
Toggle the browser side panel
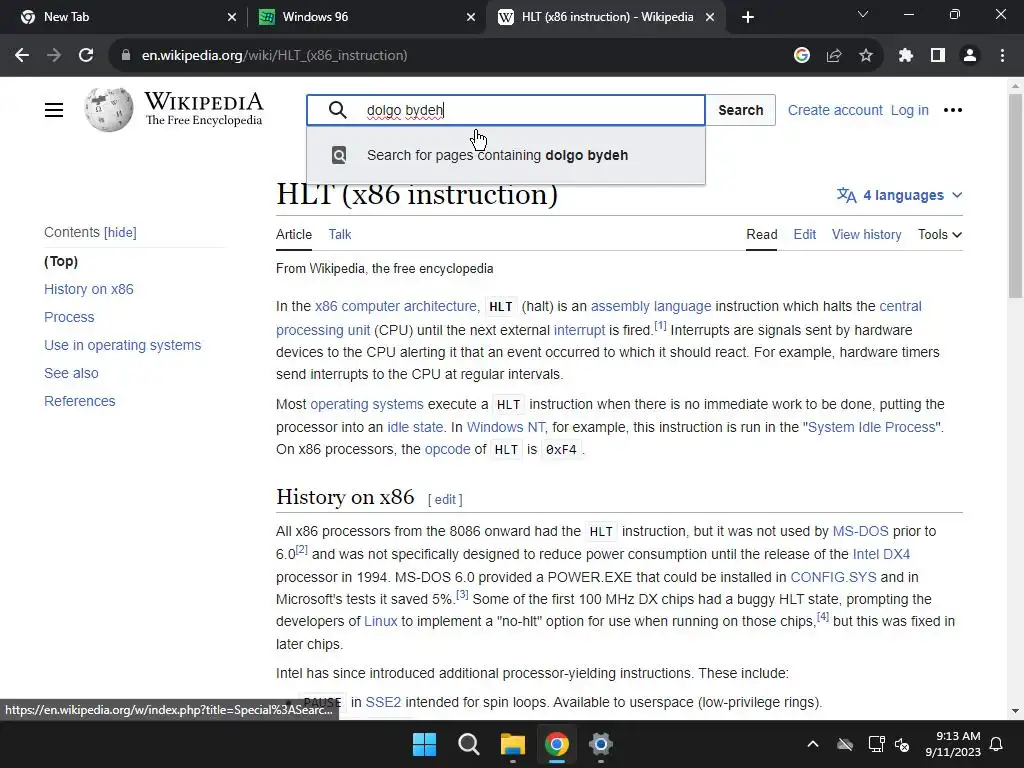click(938, 56)
